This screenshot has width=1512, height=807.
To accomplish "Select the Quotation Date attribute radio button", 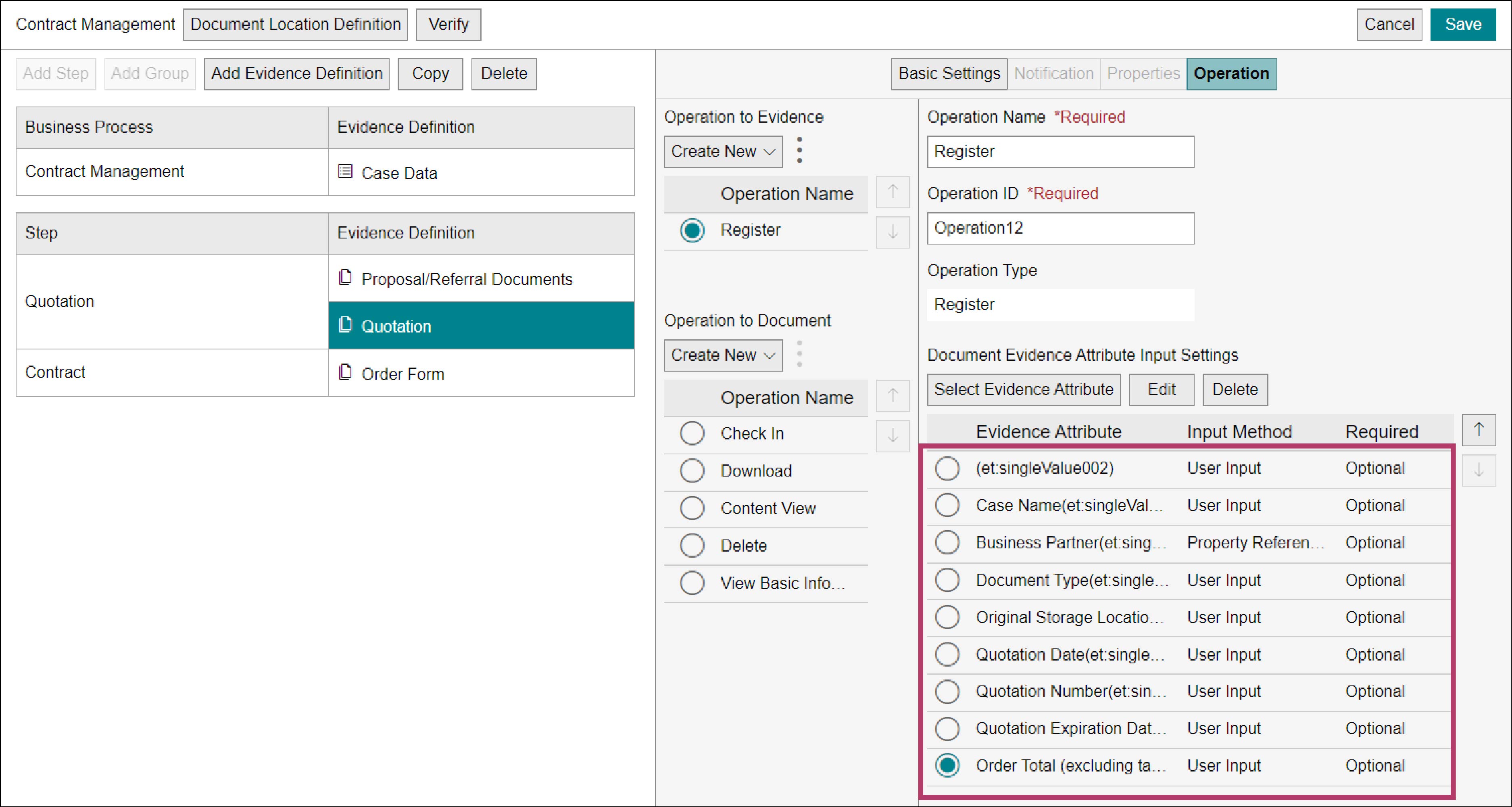I will coord(947,655).
